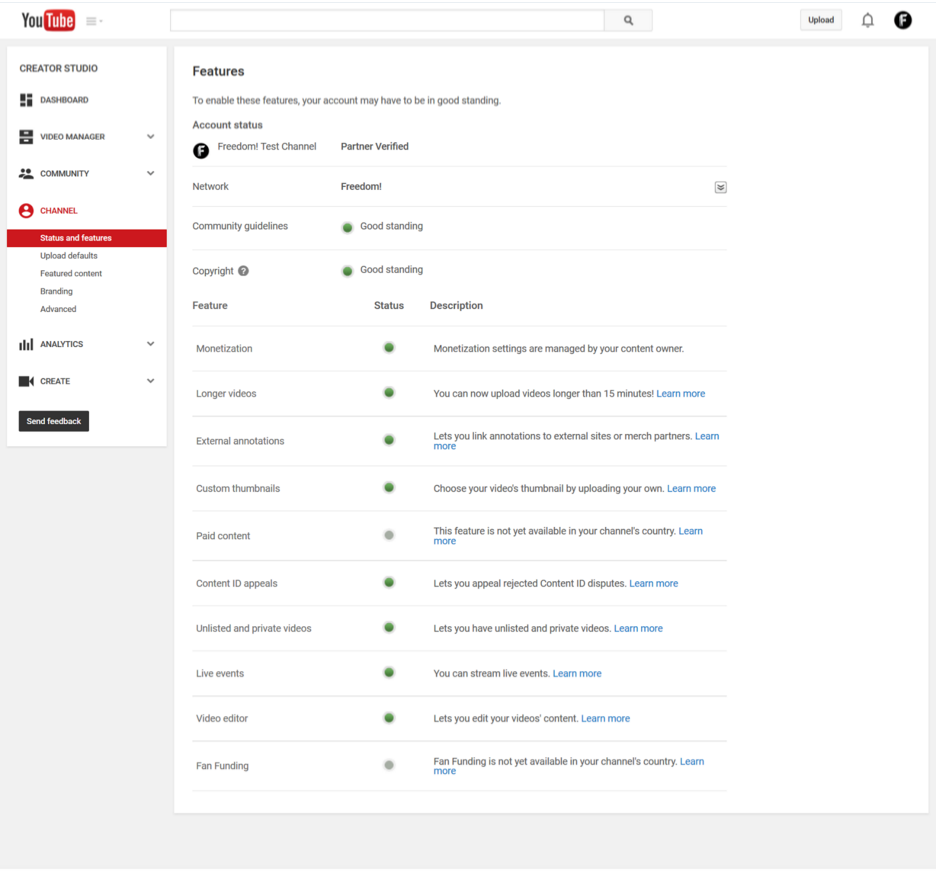The image size is (936, 873).
Task: Open Learn more for External annotations
Action: [707, 436]
